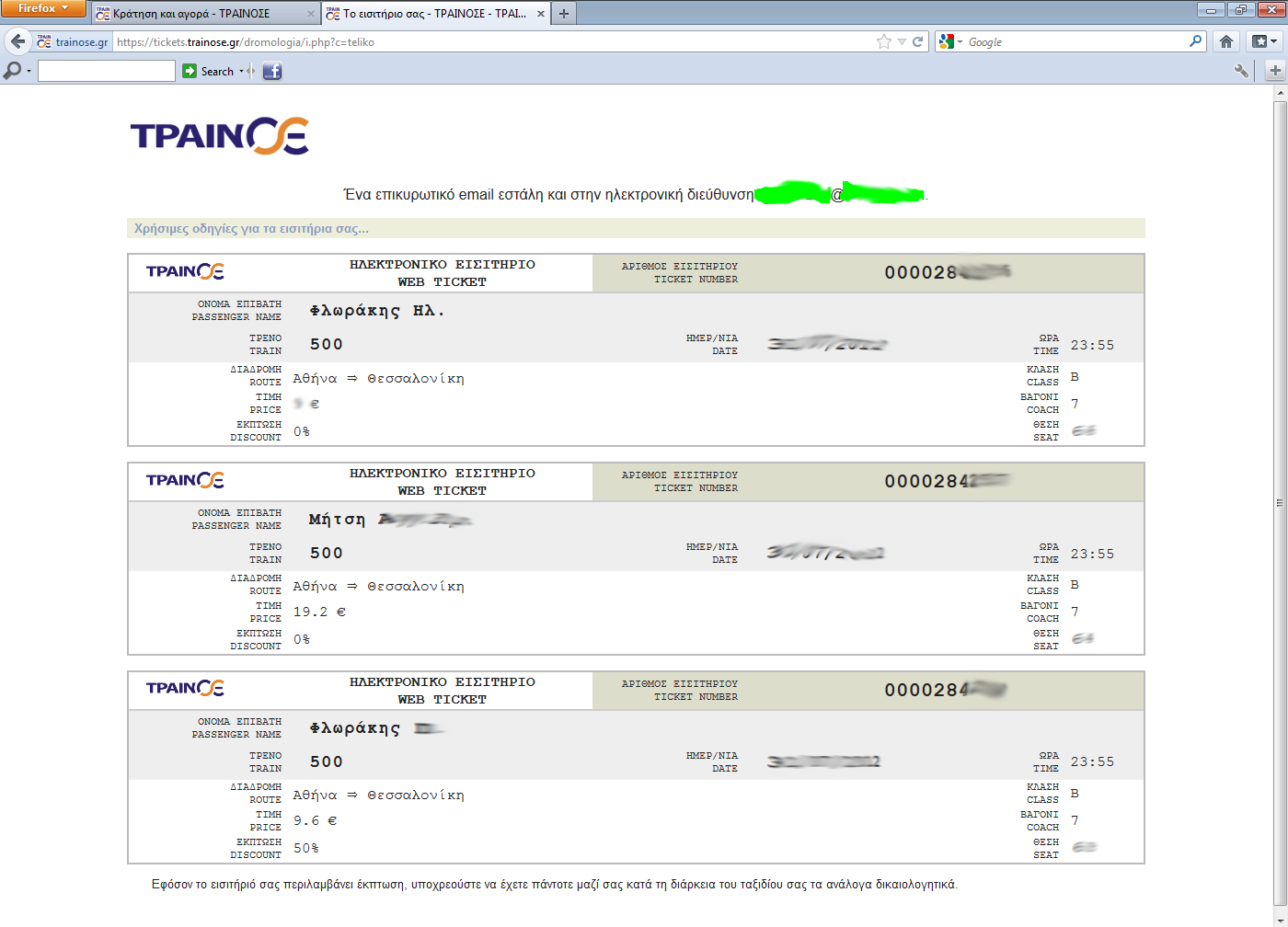Switch to the 'Κράτηση και αγορά - ΤΡΑΙΝΟΣΕ' tab
Image resolution: width=1288 pixels, height=927 pixels.
pyautogui.click(x=207, y=14)
